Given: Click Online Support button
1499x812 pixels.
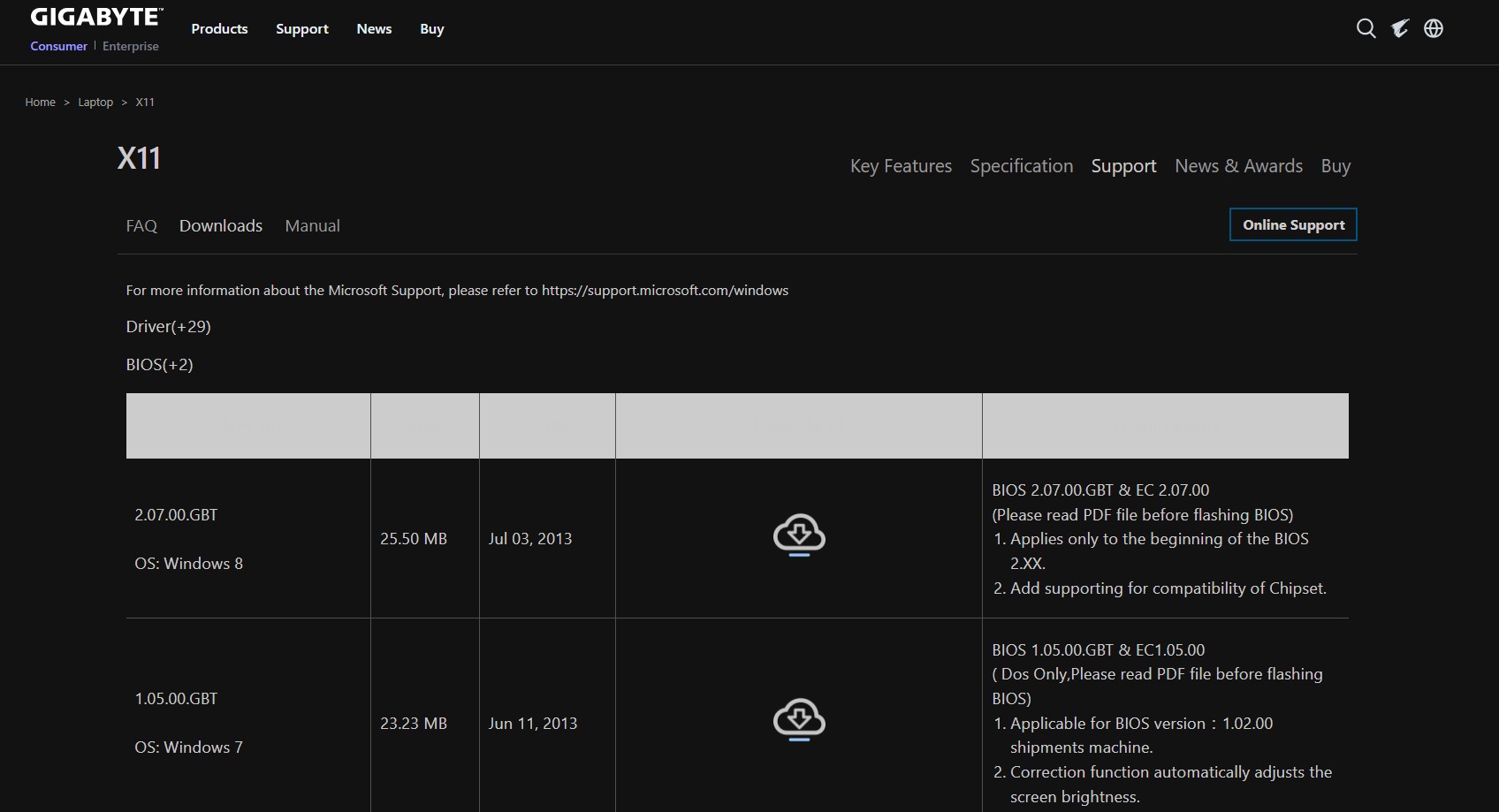Looking at the screenshot, I should coord(1293,224).
